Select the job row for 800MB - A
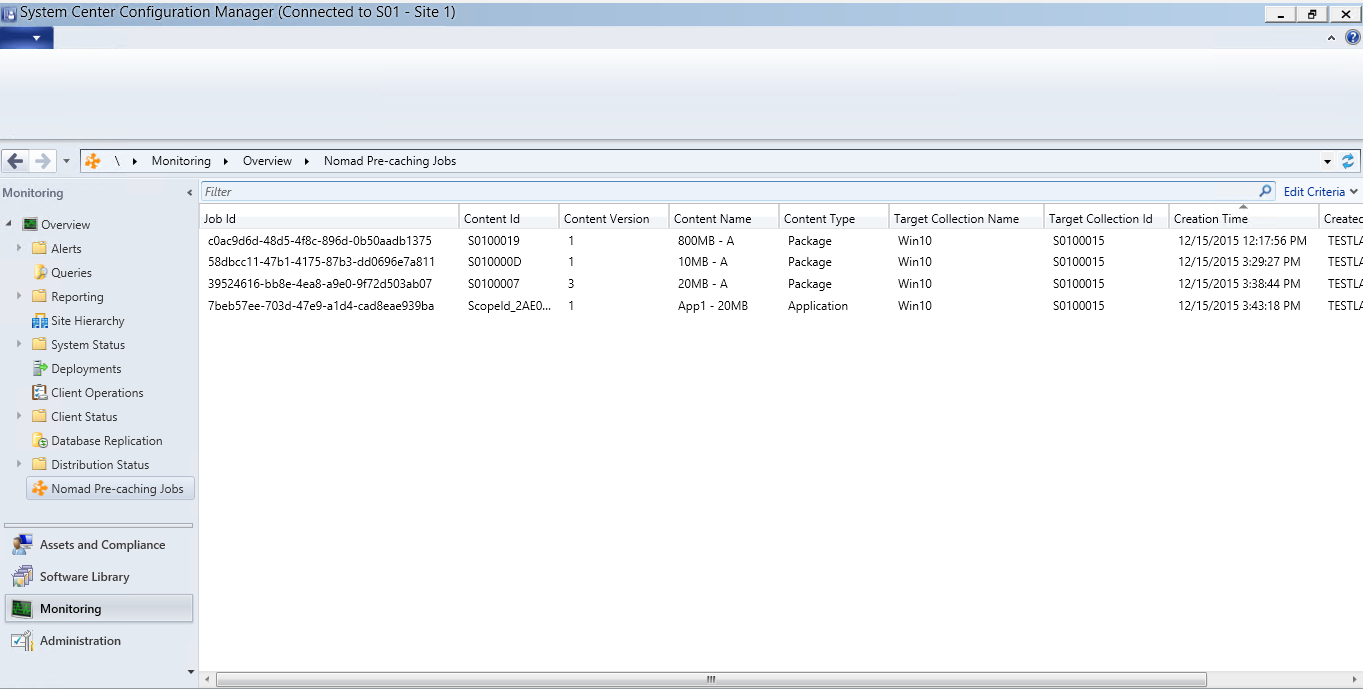The width and height of the screenshot is (1363, 689). (700, 241)
